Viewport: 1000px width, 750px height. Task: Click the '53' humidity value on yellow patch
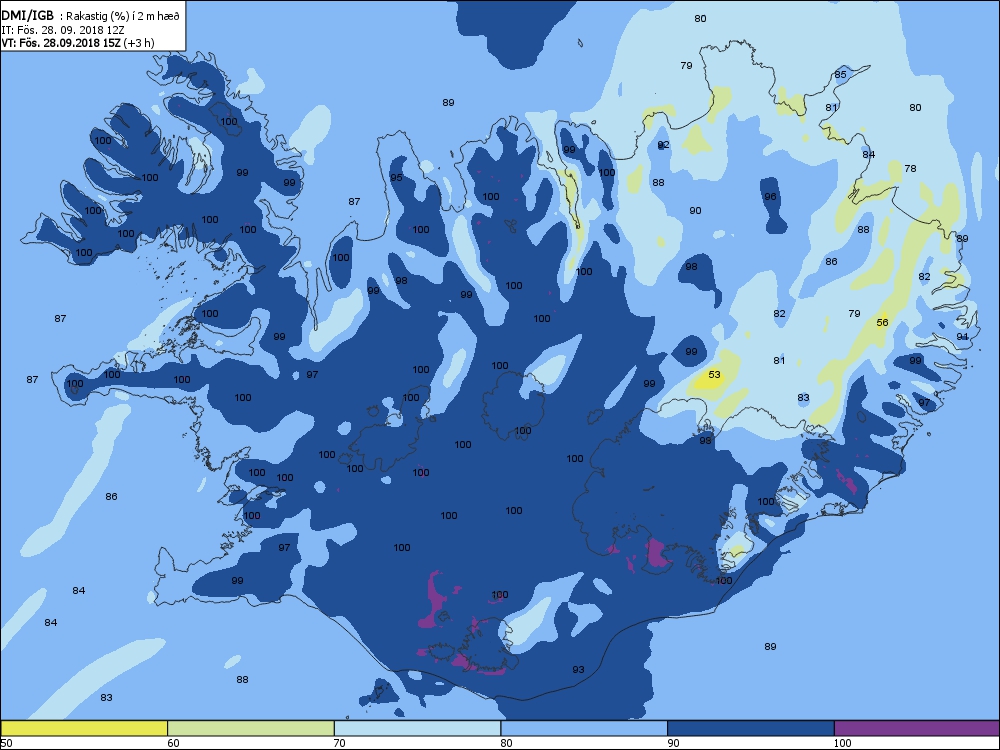pos(714,374)
